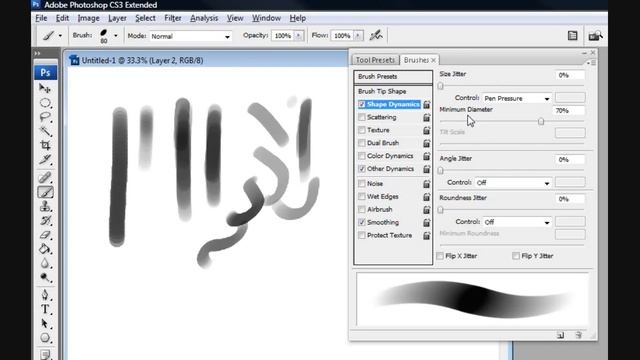Click the Size Jitter slider handle
Viewport: 640px width, 360px height.
tap(440, 86)
